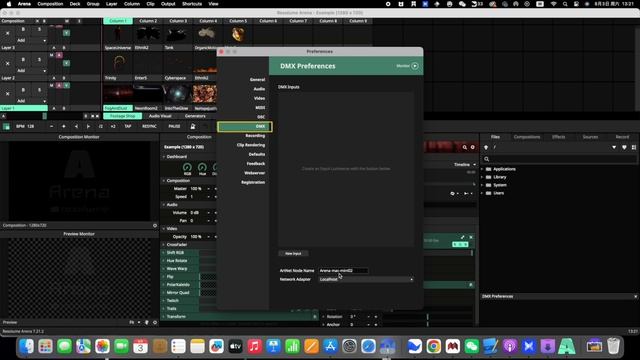The height and width of the screenshot is (360, 640).
Task: Adjust the RGB dashboard knob
Action: (x=187, y=167)
